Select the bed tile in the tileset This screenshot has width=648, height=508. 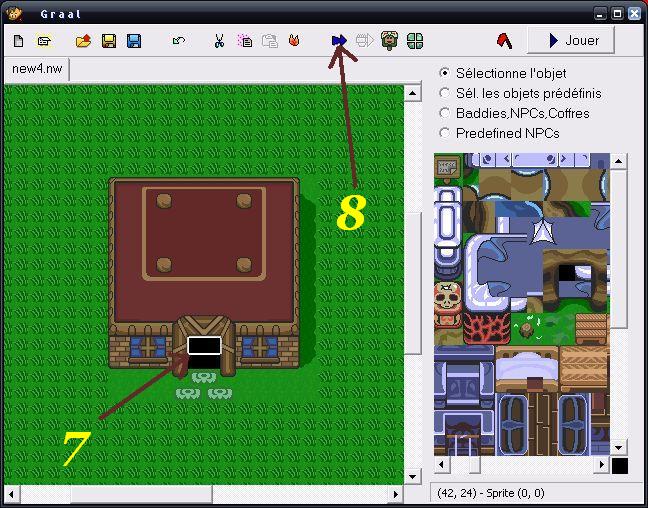(x=526, y=369)
